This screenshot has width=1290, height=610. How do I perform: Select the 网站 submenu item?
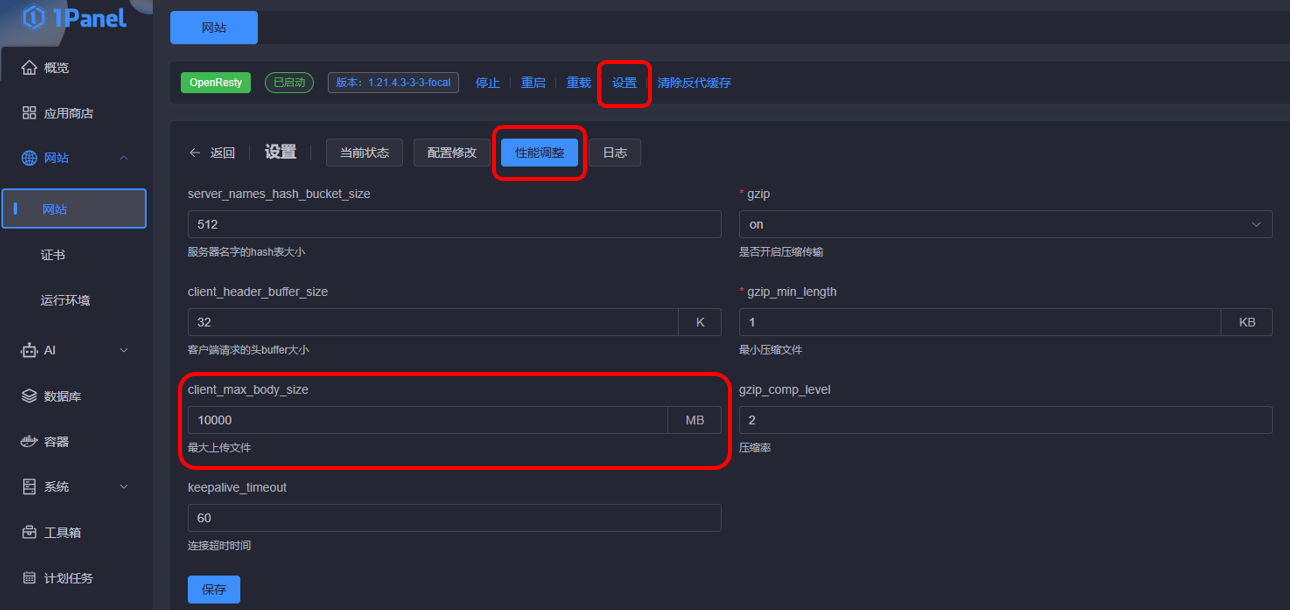pyautogui.click(x=74, y=209)
